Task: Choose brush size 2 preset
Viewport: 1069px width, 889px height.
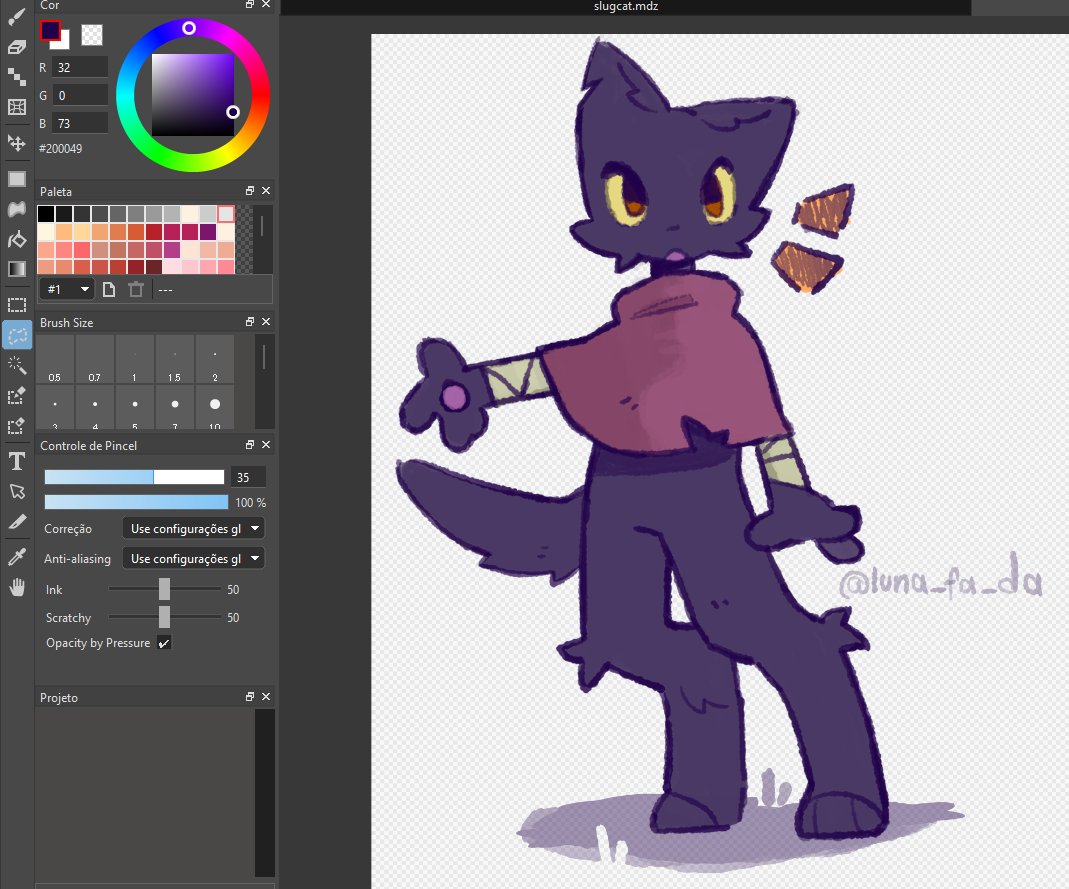Action: 215,359
